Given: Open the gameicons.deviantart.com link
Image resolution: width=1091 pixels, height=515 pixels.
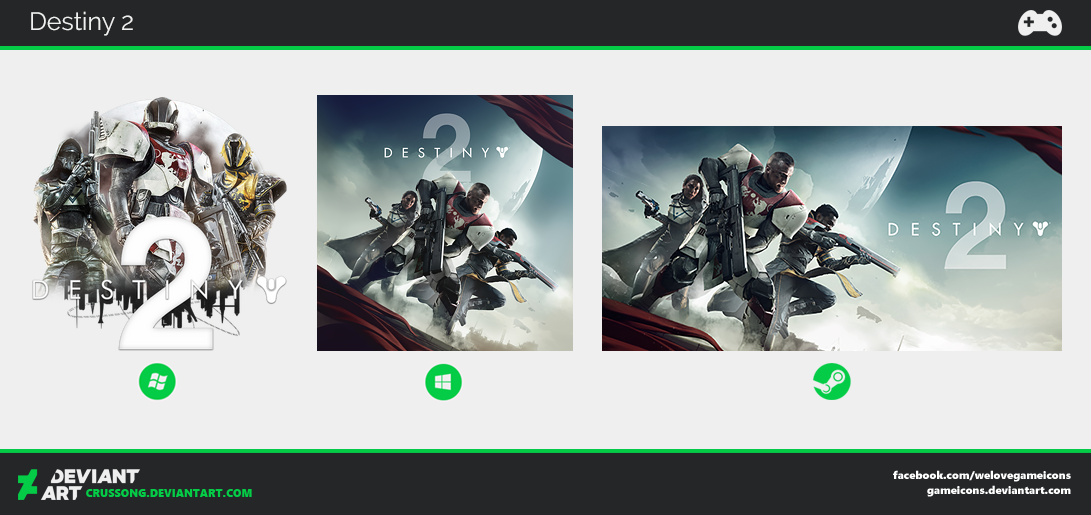Looking at the screenshot, I should coord(998,491).
